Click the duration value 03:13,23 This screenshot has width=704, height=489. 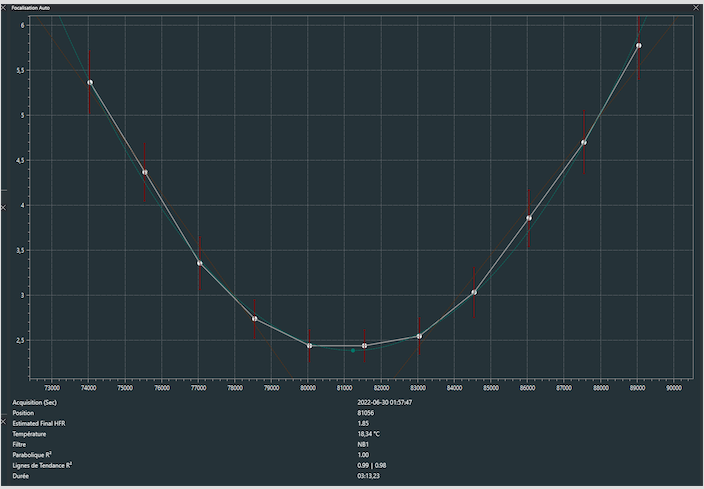[x=369, y=476]
